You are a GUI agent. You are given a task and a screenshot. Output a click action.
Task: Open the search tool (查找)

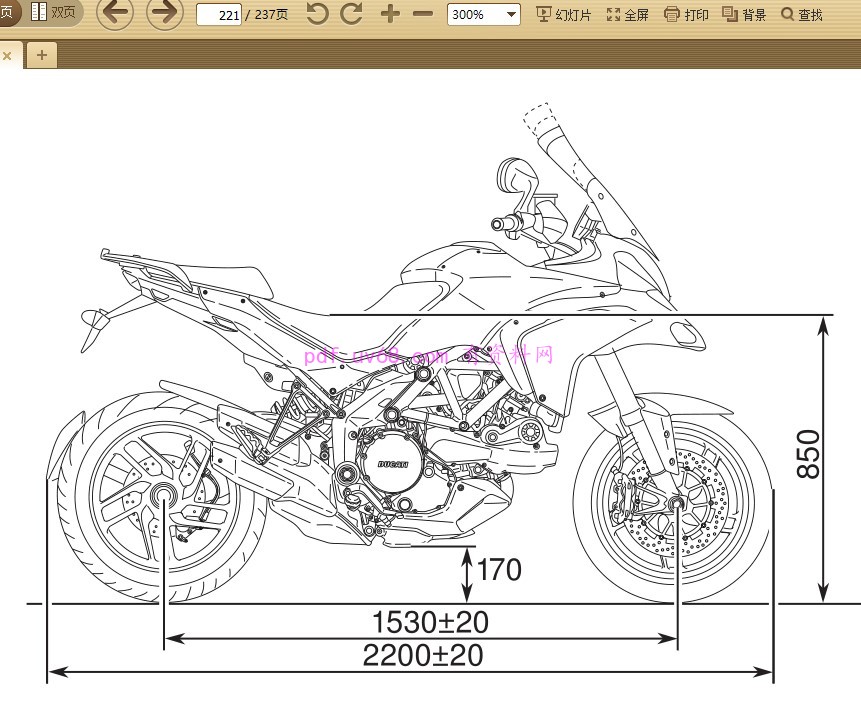(802, 15)
